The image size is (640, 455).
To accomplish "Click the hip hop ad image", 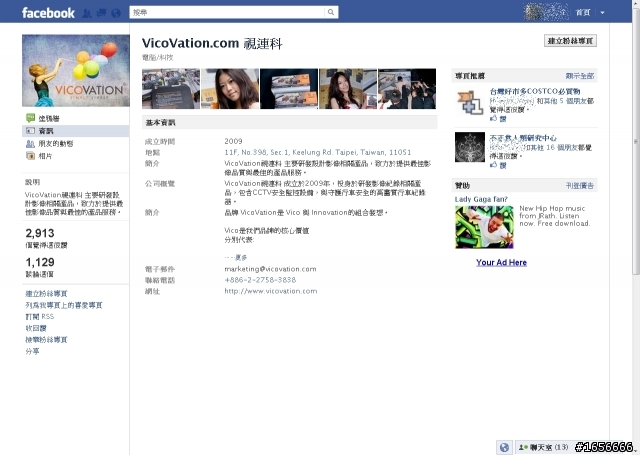I will click(x=484, y=227).
